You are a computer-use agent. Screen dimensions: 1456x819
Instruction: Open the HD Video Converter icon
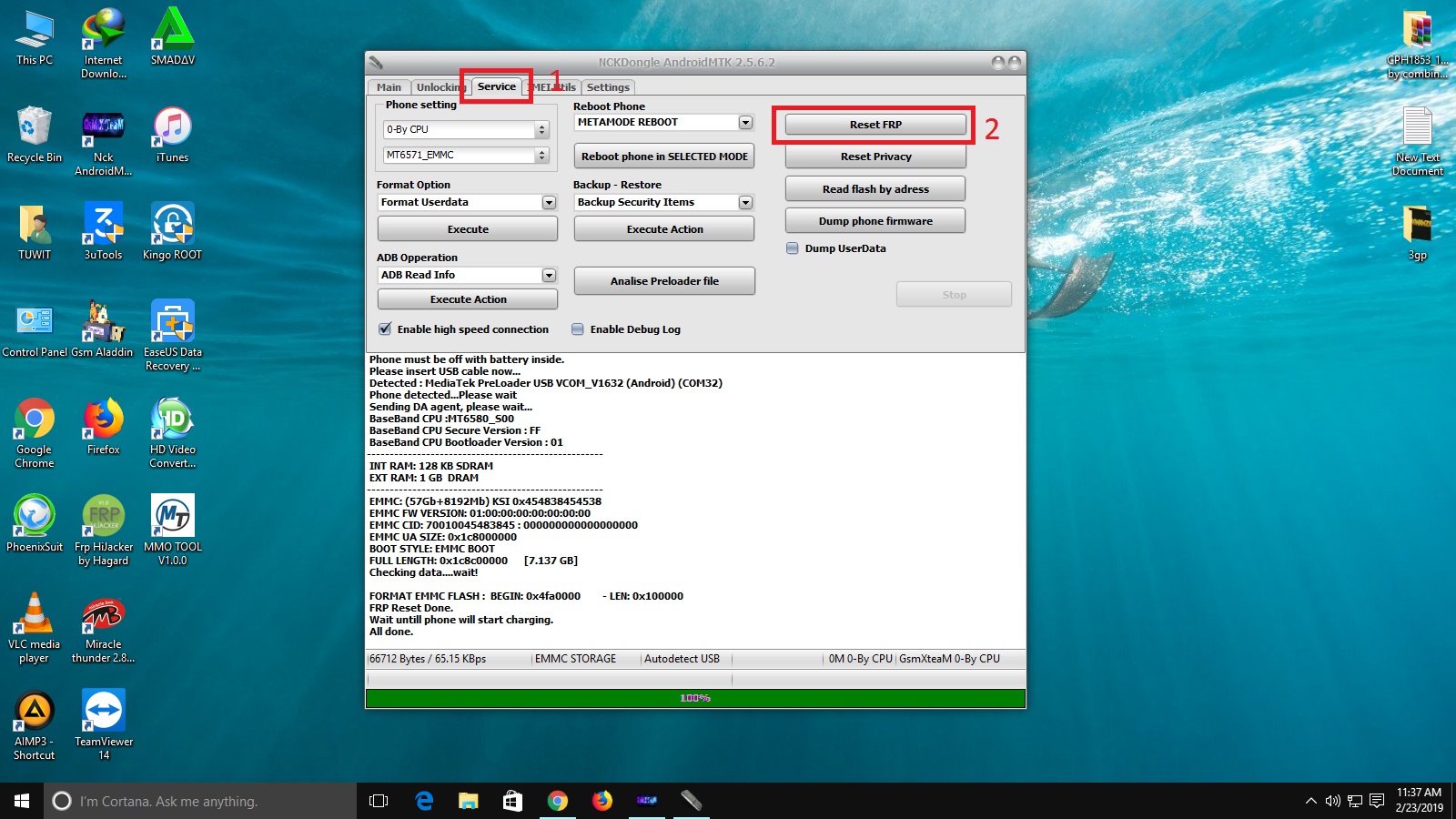pyautogui.click(x=172, y=432)
